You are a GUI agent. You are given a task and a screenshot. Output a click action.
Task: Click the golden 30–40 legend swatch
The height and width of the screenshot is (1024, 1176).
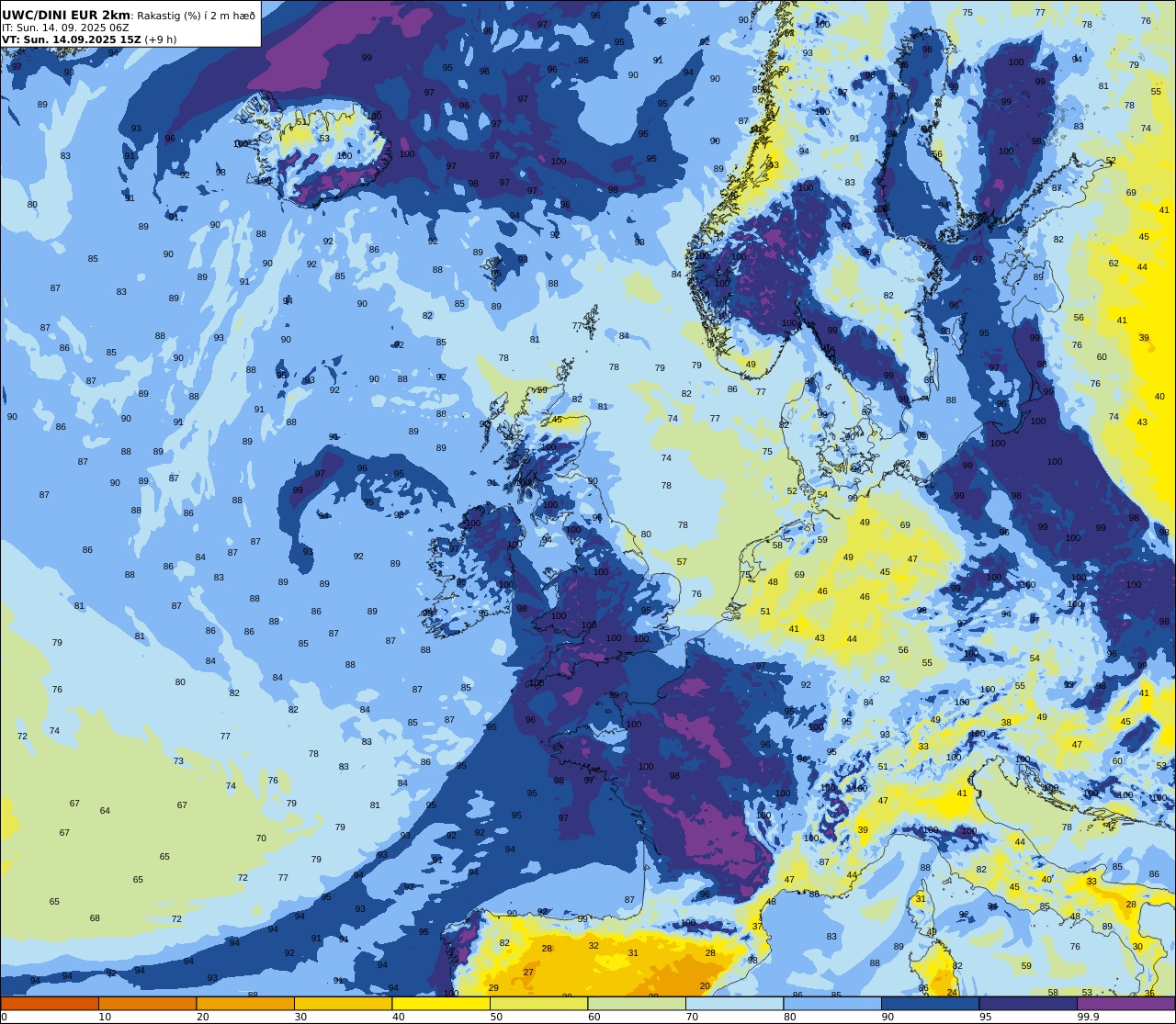[x=343, y=1003]
